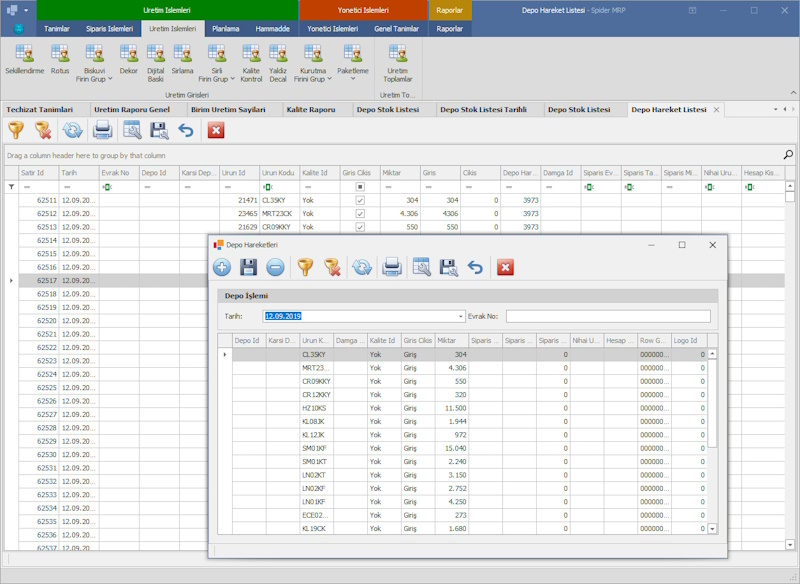
Task: Click the printer icon in main toolbar
Action: (102, 130)
